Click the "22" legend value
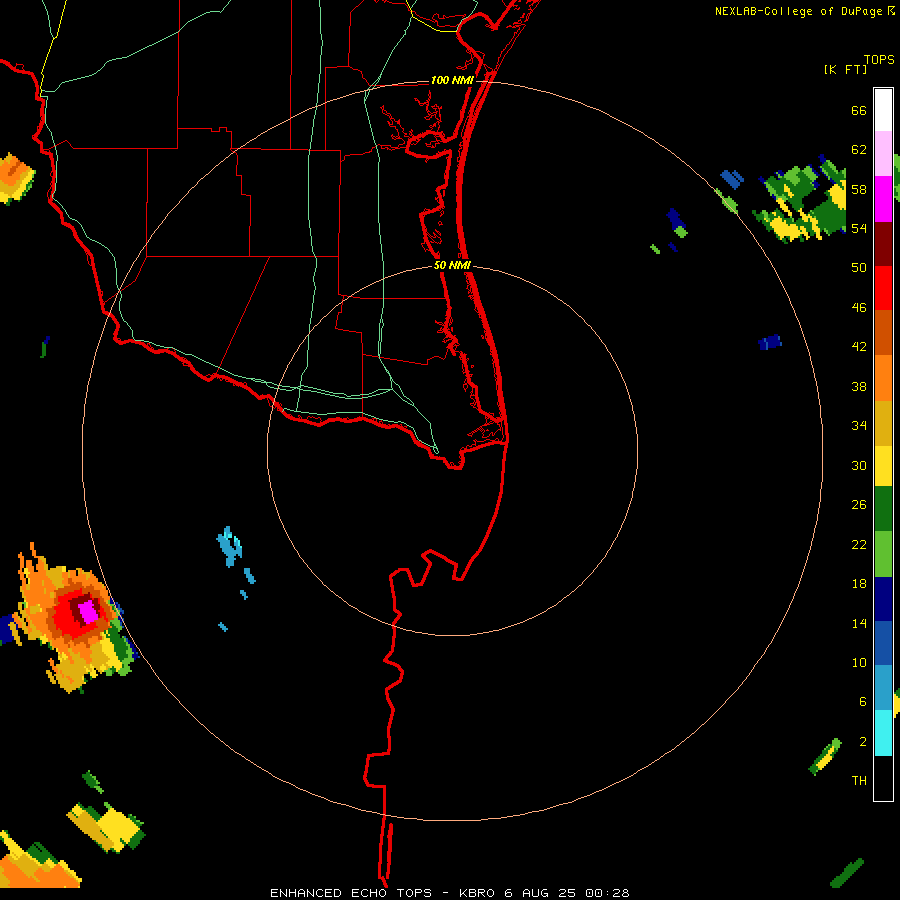 (x=859, y=545)
